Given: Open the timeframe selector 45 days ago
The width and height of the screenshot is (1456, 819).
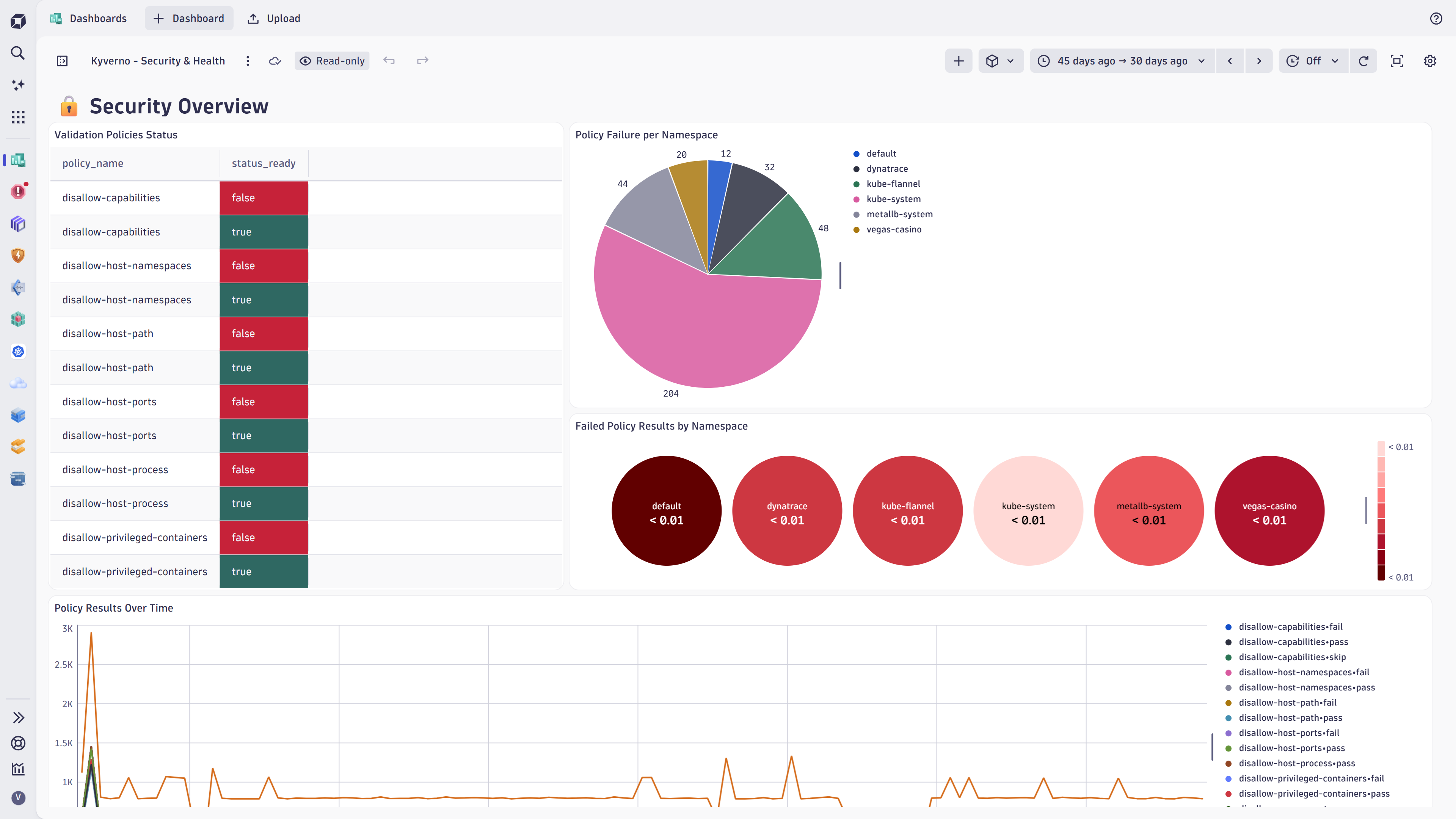Looking at the screenshot, I should click(1122, 61).
